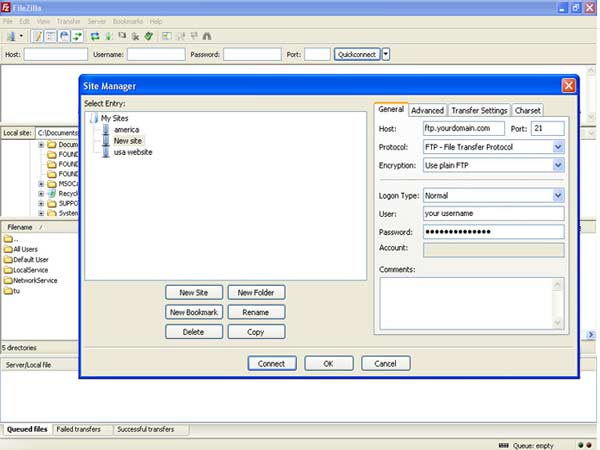Image resolution: width=600 pixels, height=450 pixels.
Task: Click the Copy button
Action: [256, 332]
